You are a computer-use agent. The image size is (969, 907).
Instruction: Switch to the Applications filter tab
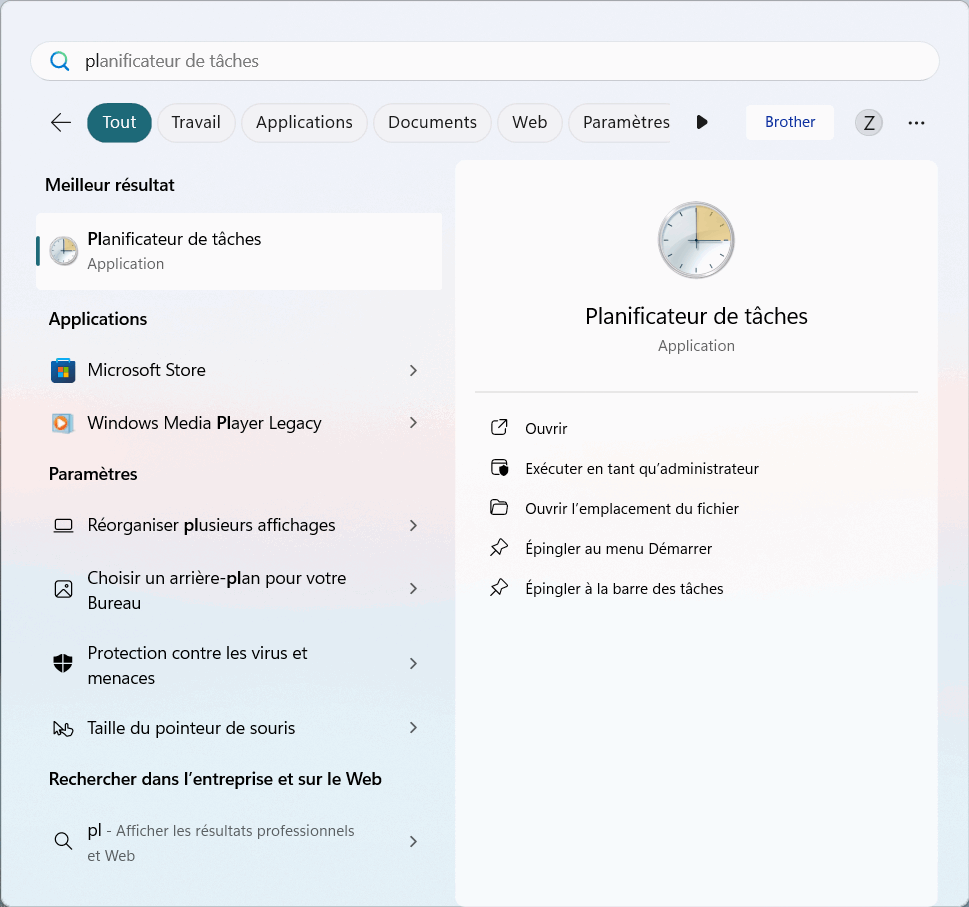point(304,122)
